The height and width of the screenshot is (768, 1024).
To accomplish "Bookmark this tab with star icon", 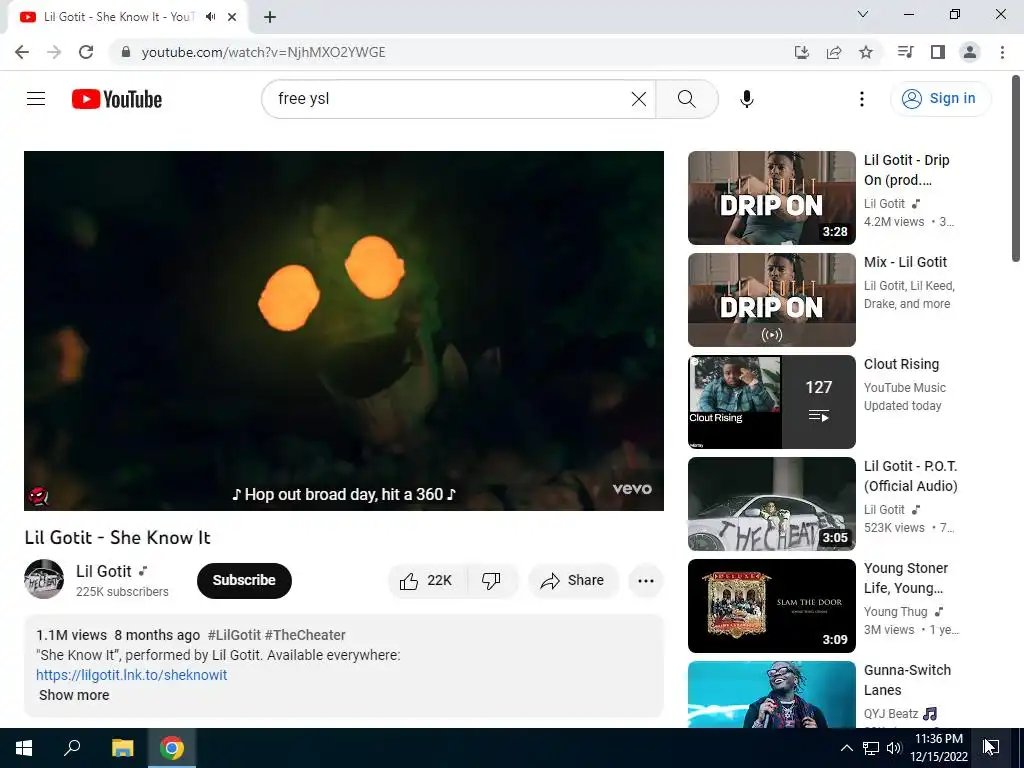I will 866,52.
